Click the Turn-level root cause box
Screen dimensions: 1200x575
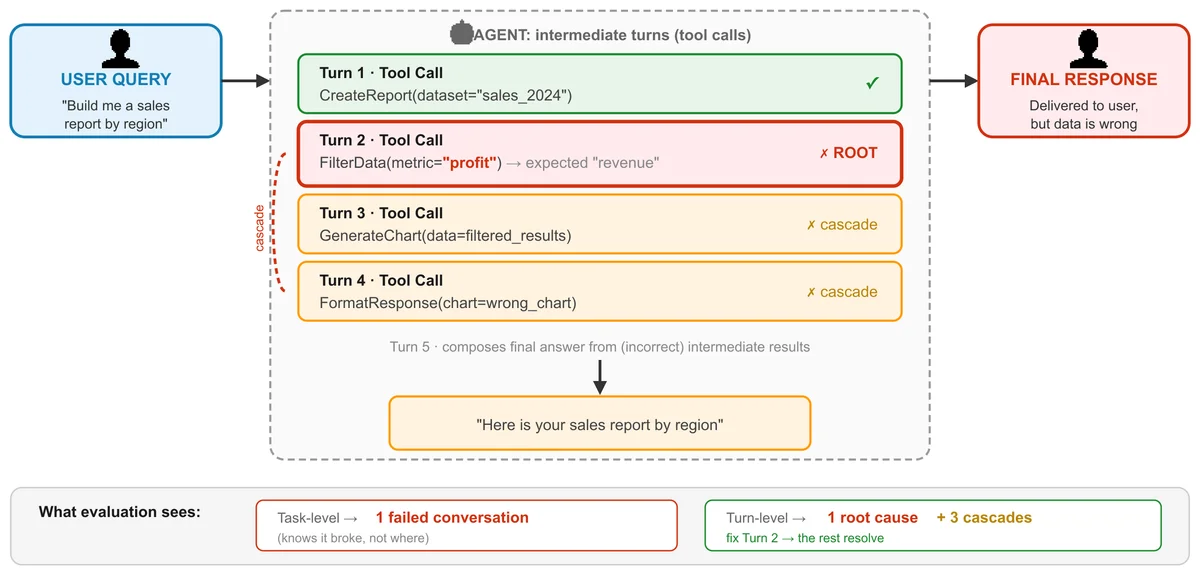tap(933, 526)
